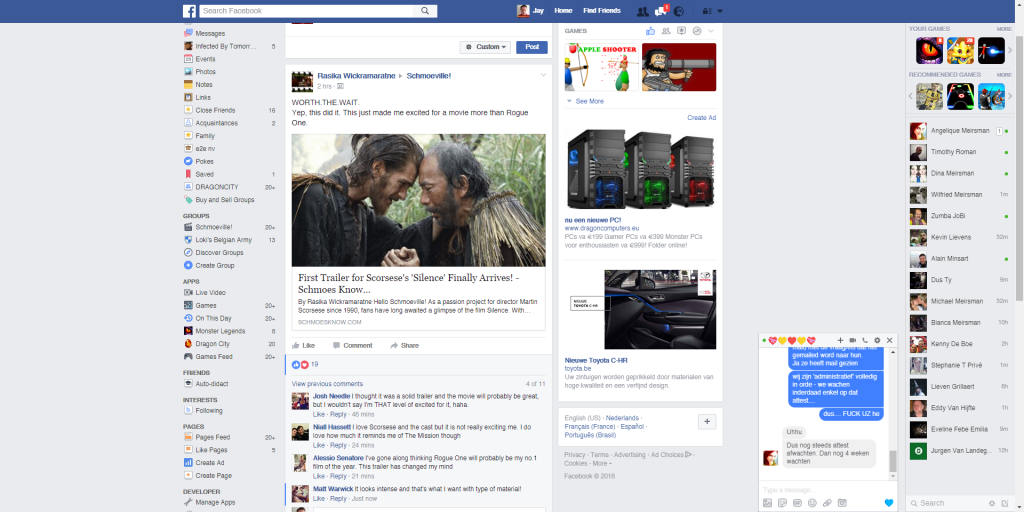Choose emoji icon in chat toolbar
Viewport: 1024px width, 512px height.
pyautogui.click(x=812, y=503)
